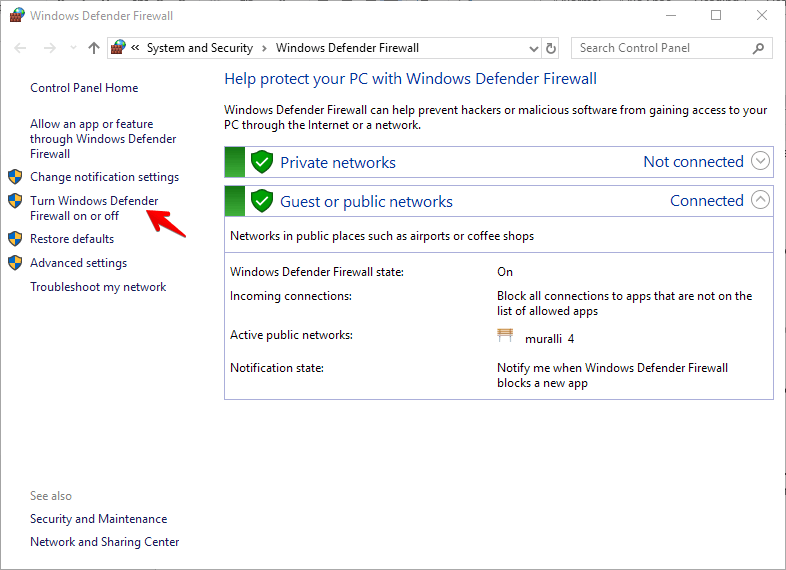Click the Incoming connections label

[291, 296]
